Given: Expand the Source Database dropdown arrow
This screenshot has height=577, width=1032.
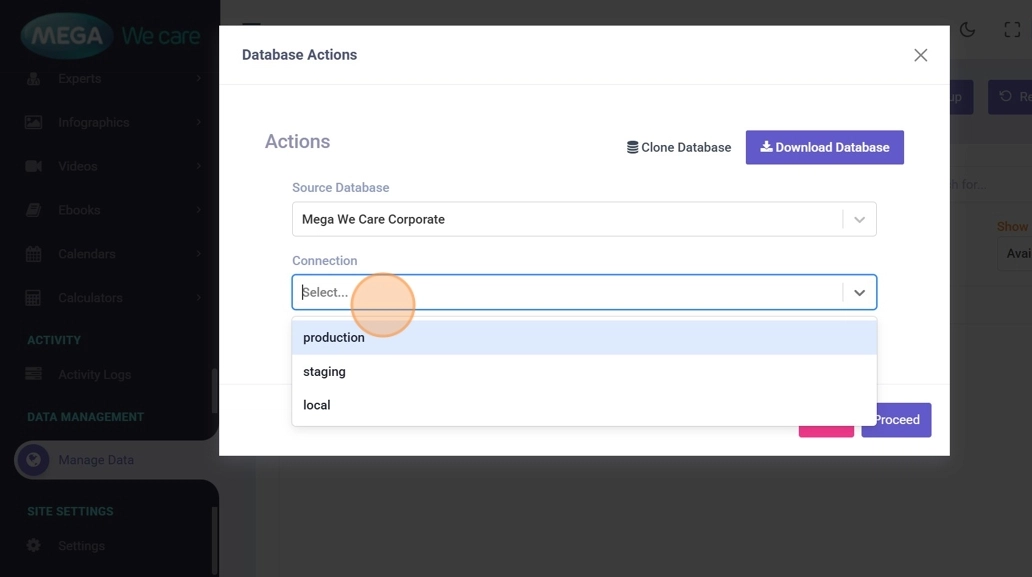Looking at the screenshot, I should pyautogui.click(x=859, y=220).
